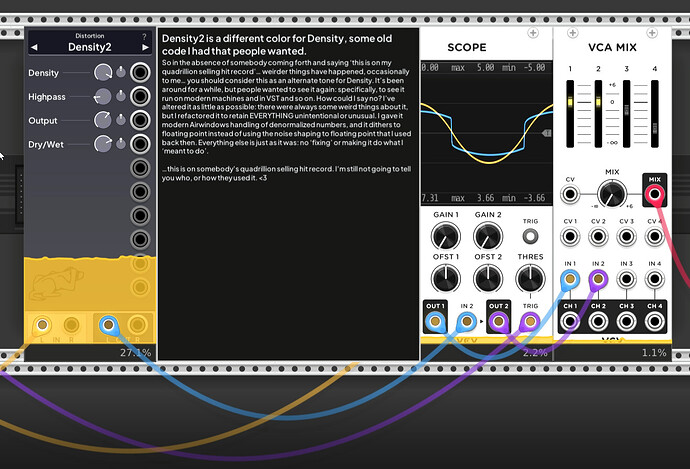Click the Scope OFST 1 knob
690x469 pixels.
446,278
